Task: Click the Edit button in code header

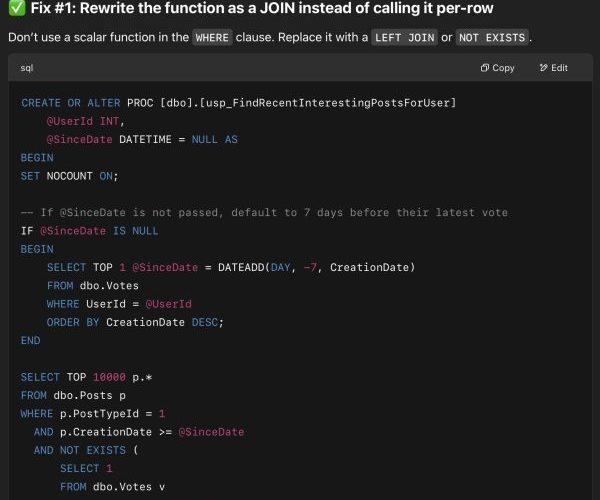Action: (553, 68)
